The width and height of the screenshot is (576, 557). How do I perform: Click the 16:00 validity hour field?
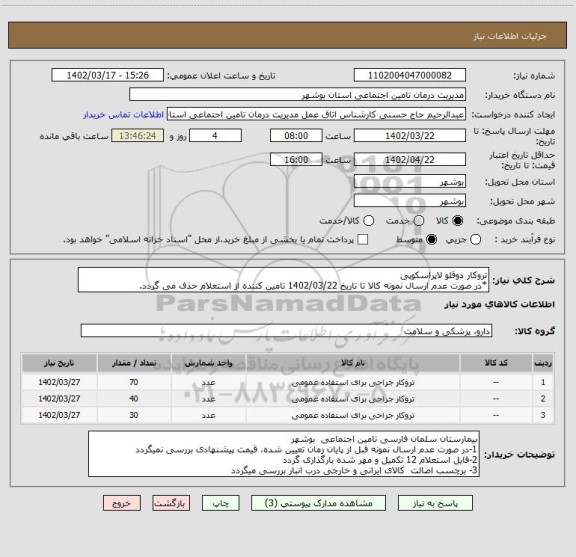[296, 159]
